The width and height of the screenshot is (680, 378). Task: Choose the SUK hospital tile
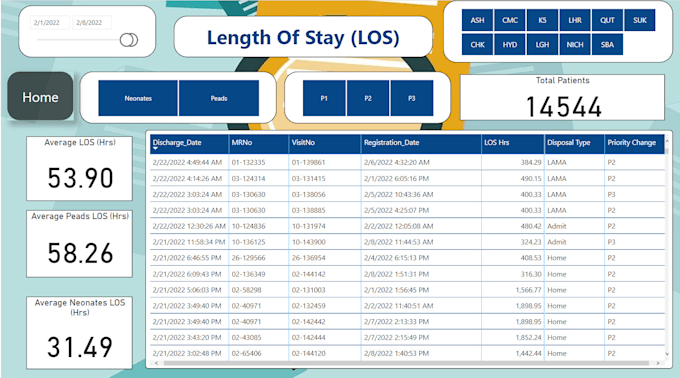click(x=640, y=20)
